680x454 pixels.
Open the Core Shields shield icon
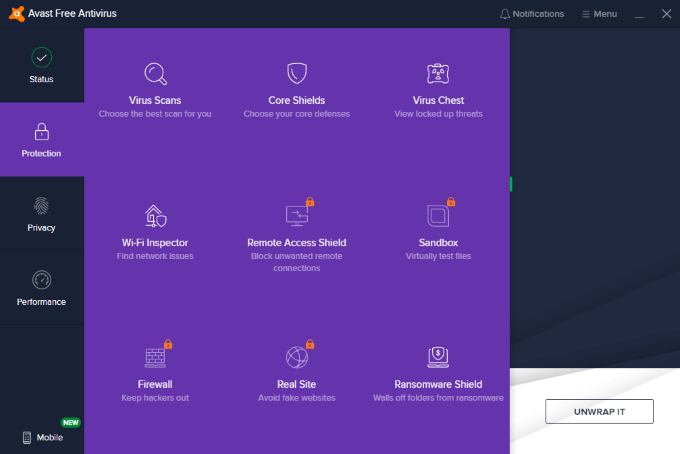coord(297,73)
